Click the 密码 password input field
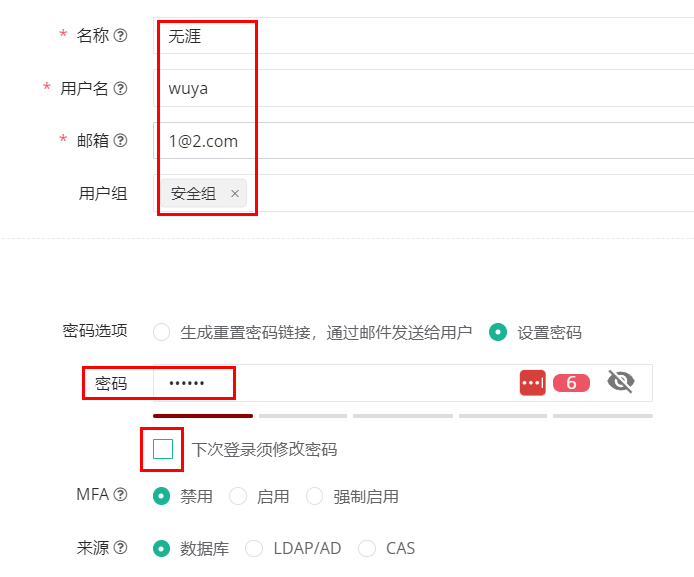 pos(336,383)
